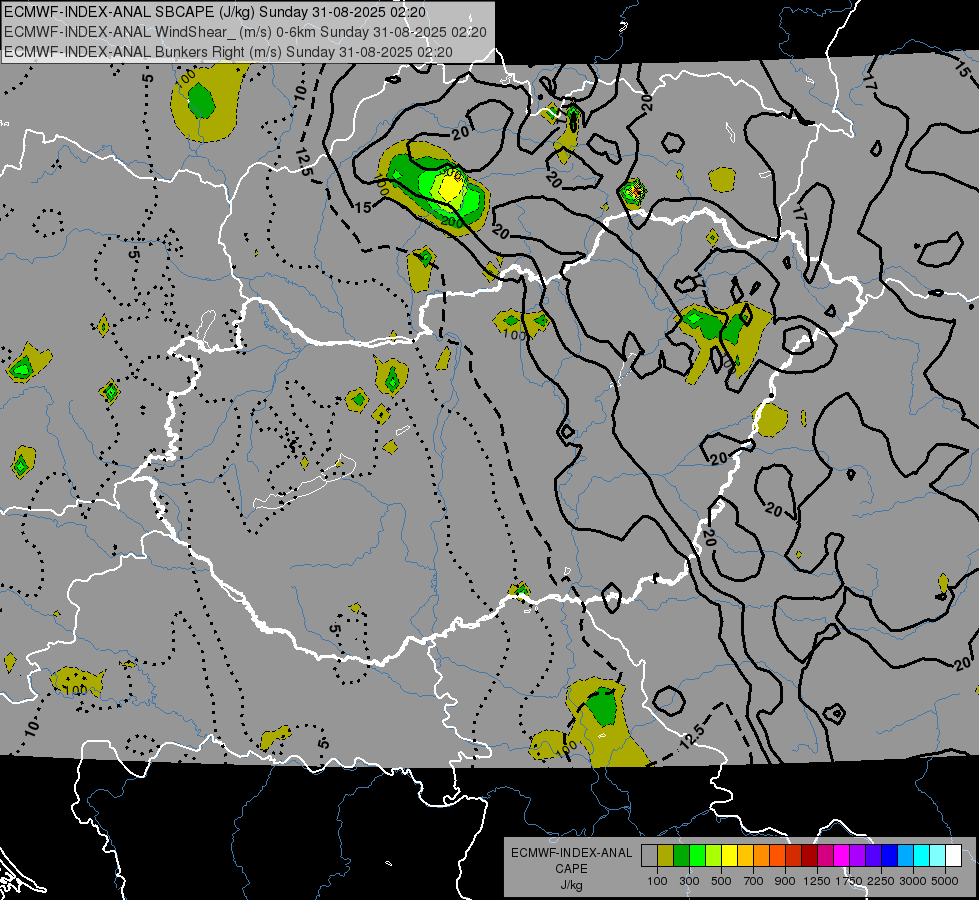Select the Bunkers Right title line

click(x=229, y=52)
